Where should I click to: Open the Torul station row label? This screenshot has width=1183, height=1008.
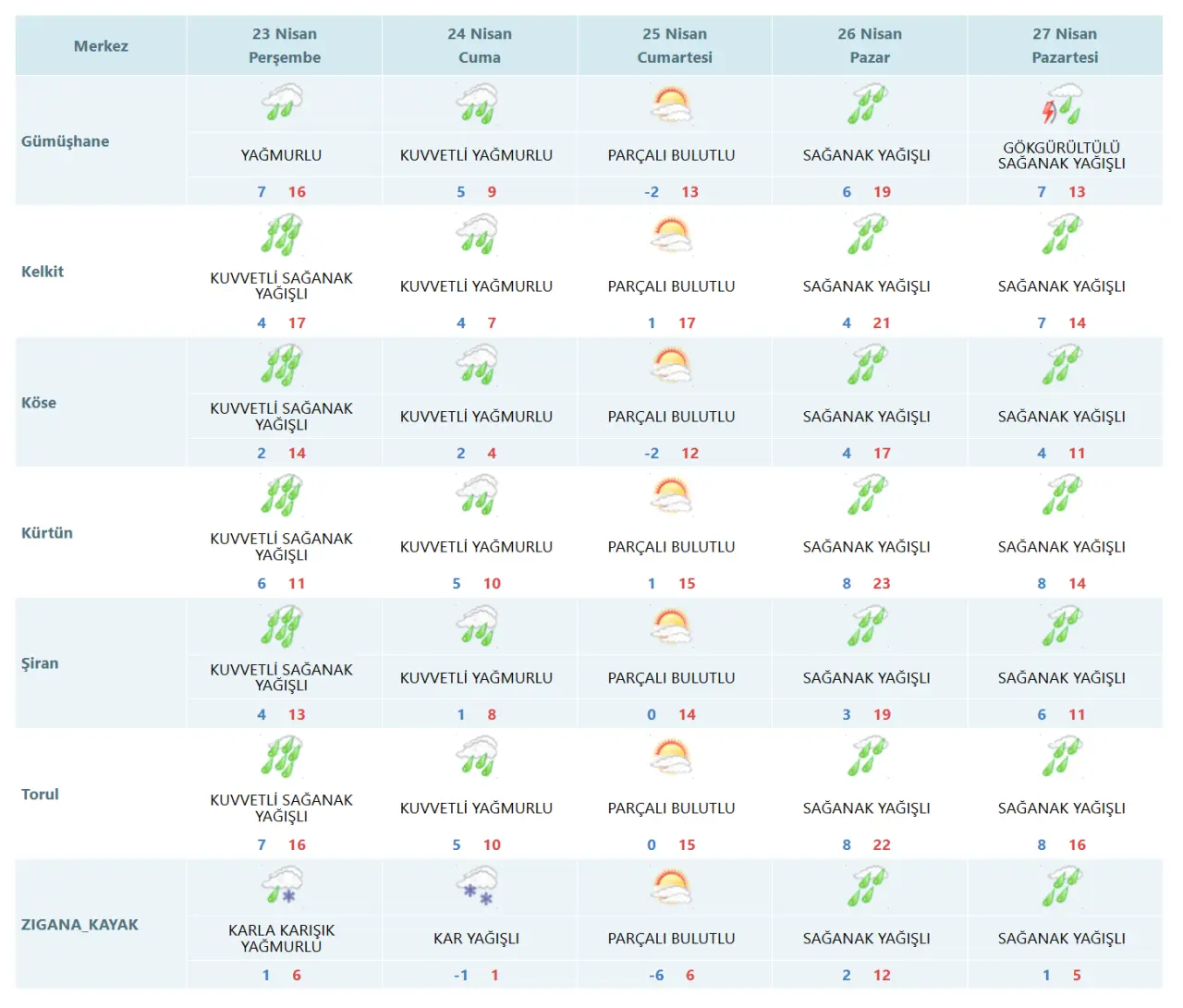(40, 795)
